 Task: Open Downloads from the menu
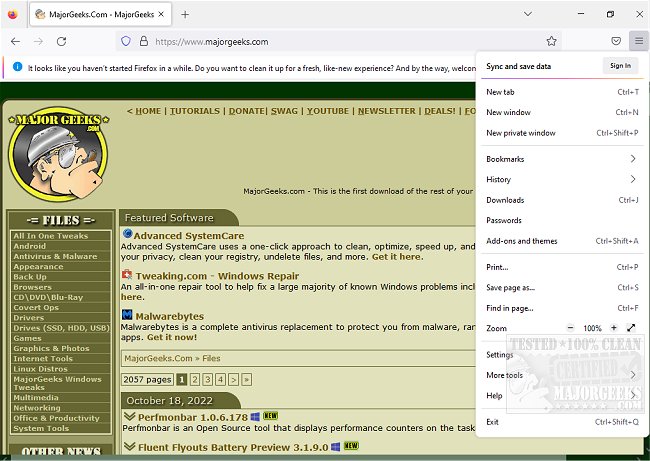point(563,200)
